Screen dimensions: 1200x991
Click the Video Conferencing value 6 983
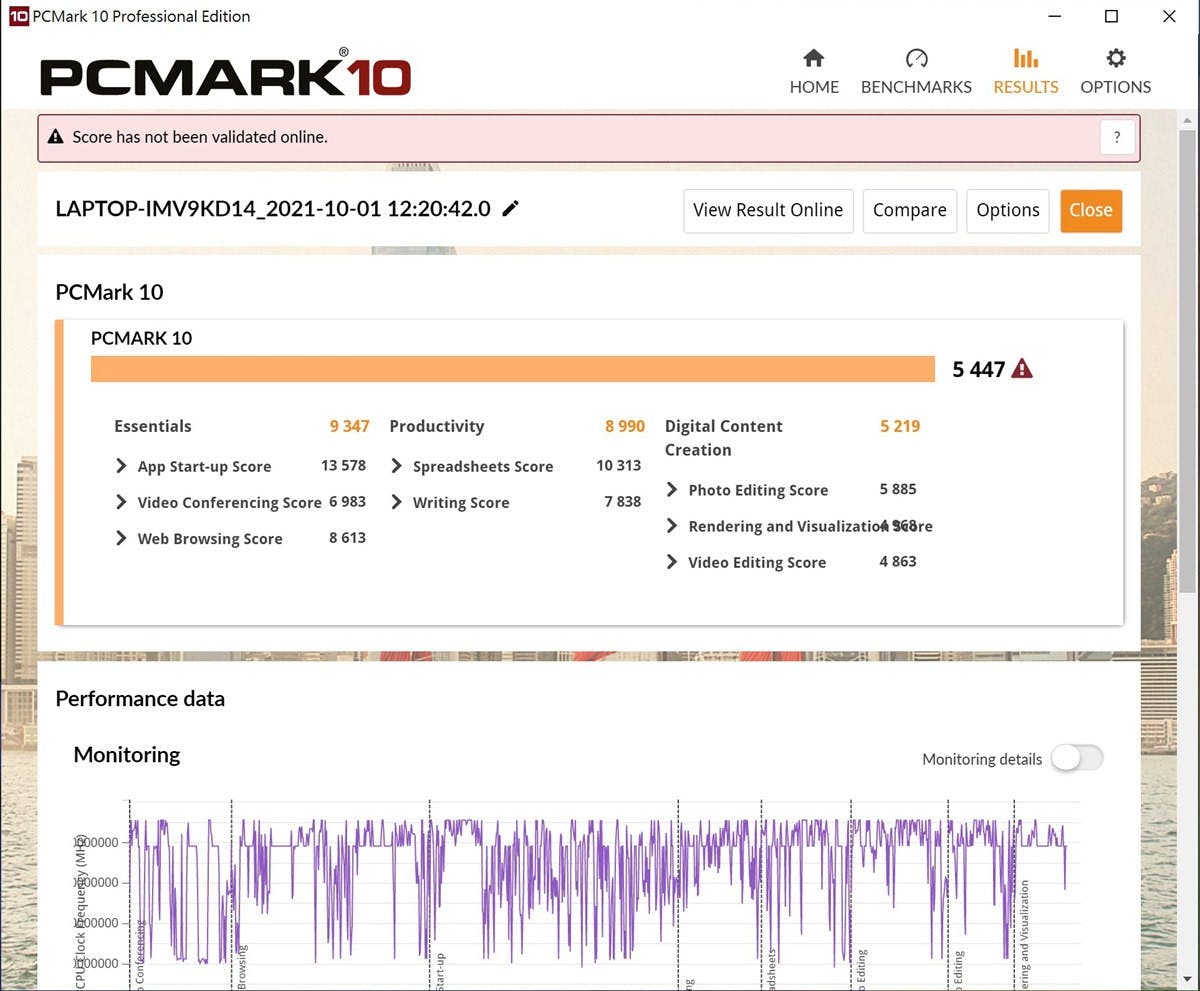coord(347,501)
